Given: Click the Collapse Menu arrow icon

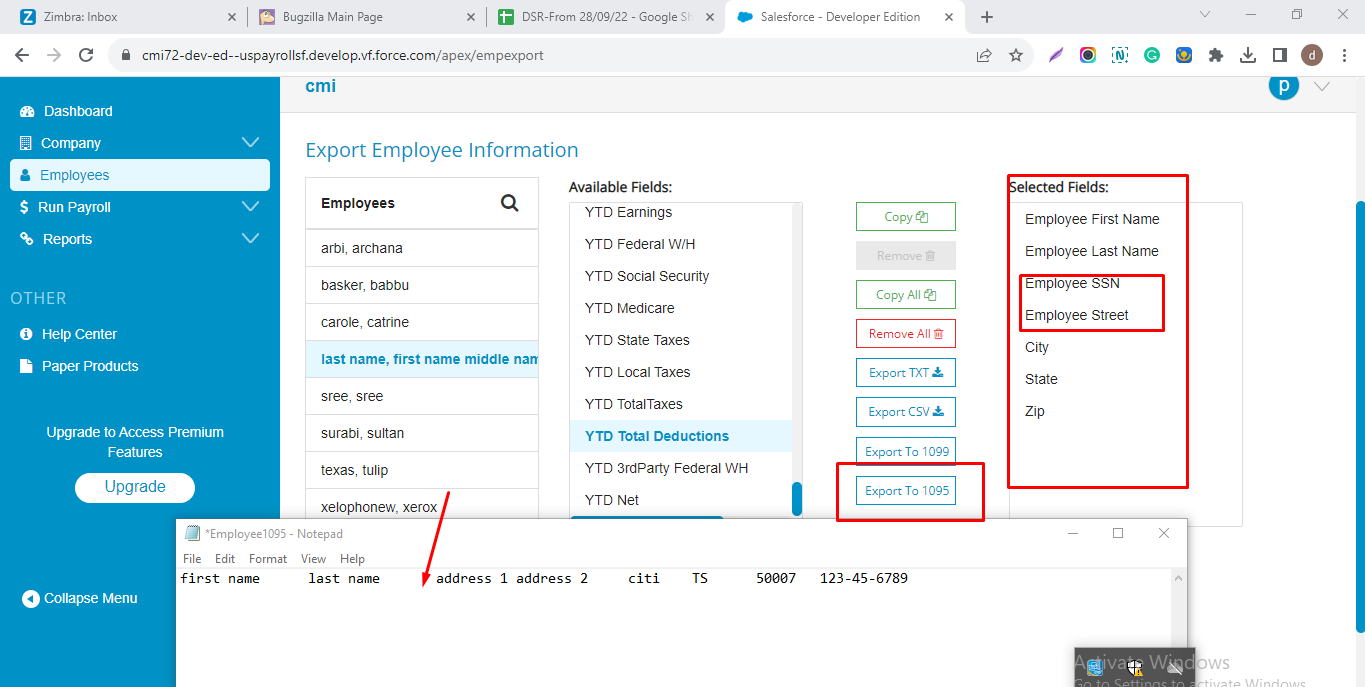Looking at the screenshot, I should click(x=30, y=598).
